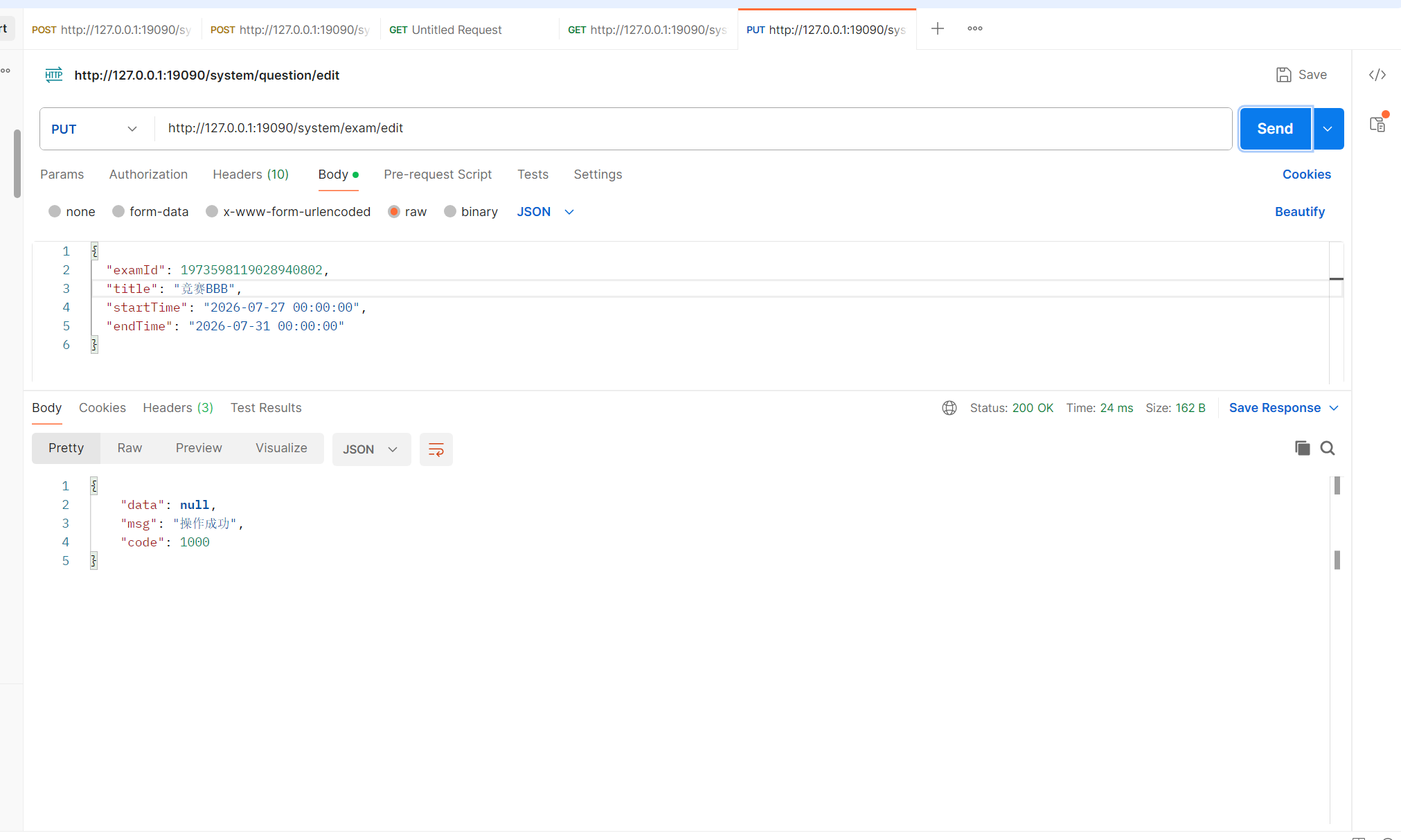Search the response with magnifier icon
The width and height of the screenshot is (1401, 840).
(x=1327, y=448)
